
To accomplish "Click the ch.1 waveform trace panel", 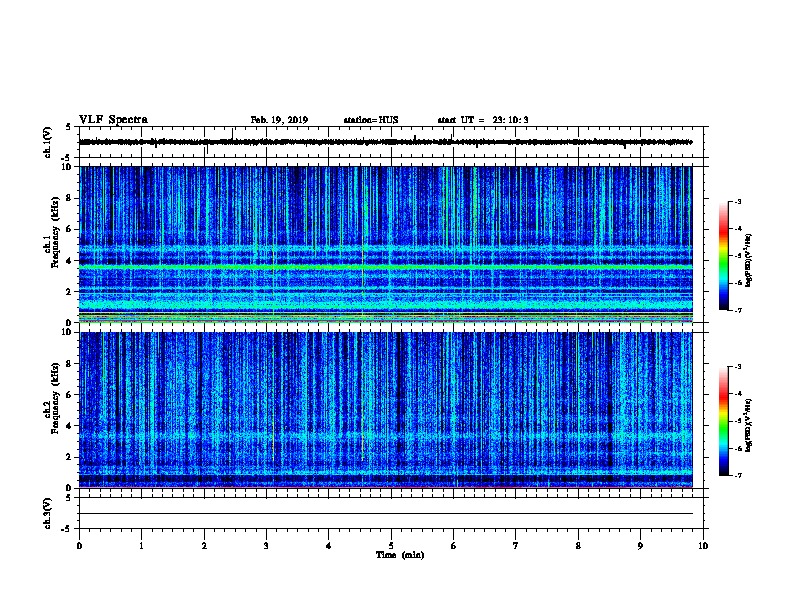I will (x=391, y=142).
